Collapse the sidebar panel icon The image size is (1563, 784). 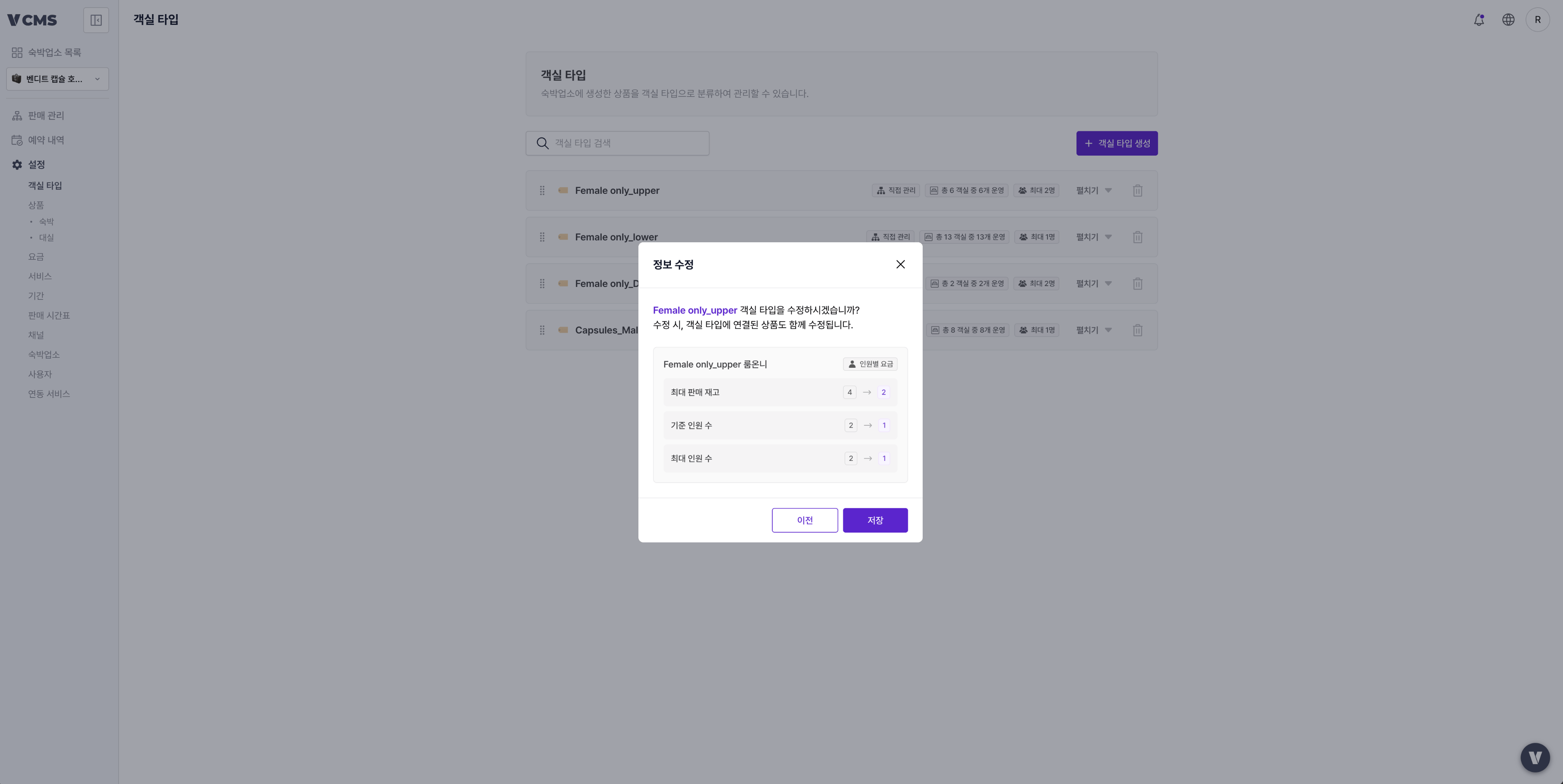[x=96, y=20]
